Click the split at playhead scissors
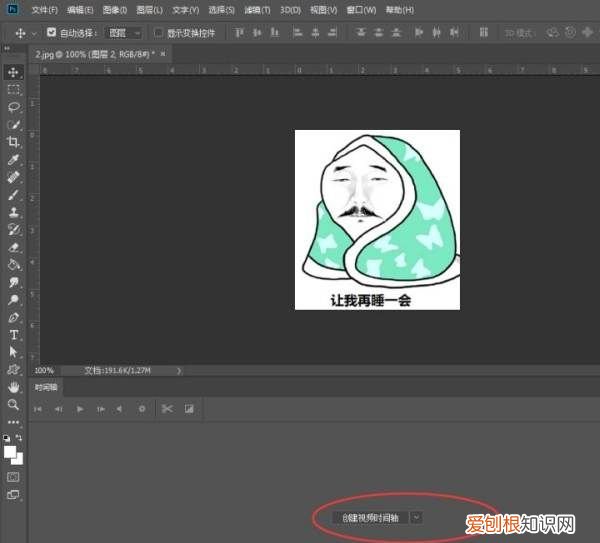Viewport: 600px width, 543px height. pos(167,409)
